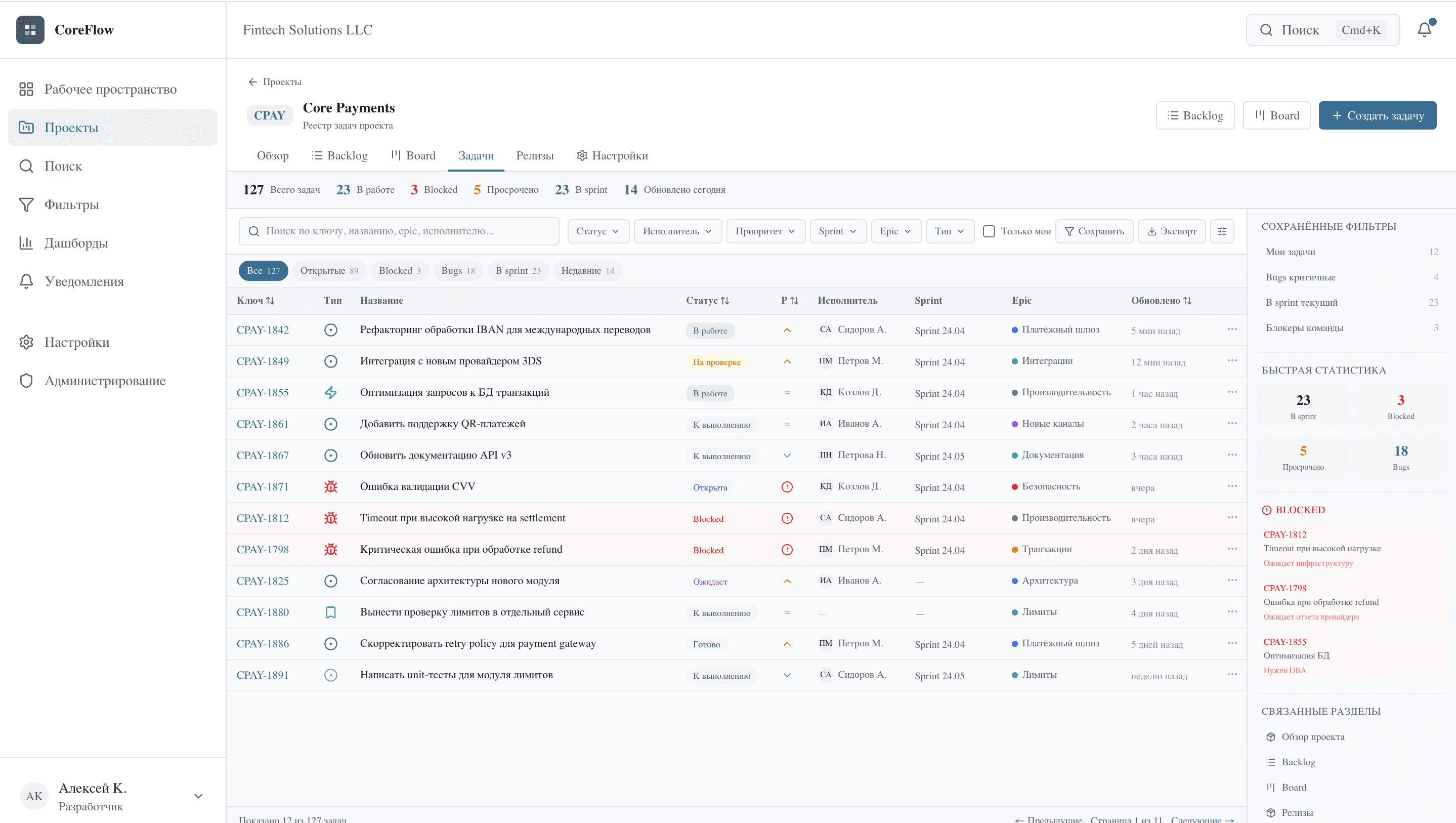Image resolution: width=1456 pixels, height=823 pixels.
Task: Click the bug icon on CPAY-1871
Action: [x=331, y=486]
